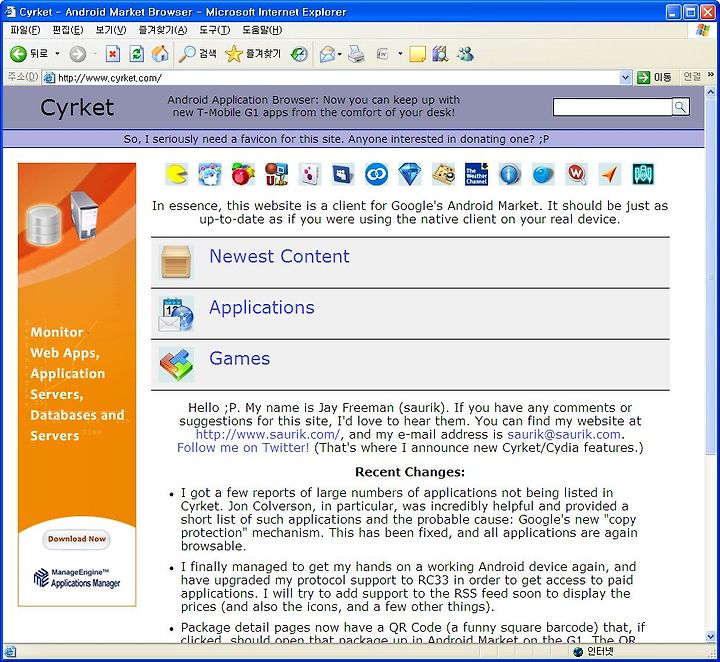720x662 pixels.
Task: Open the Games category link
Action: tap(239, 359)
